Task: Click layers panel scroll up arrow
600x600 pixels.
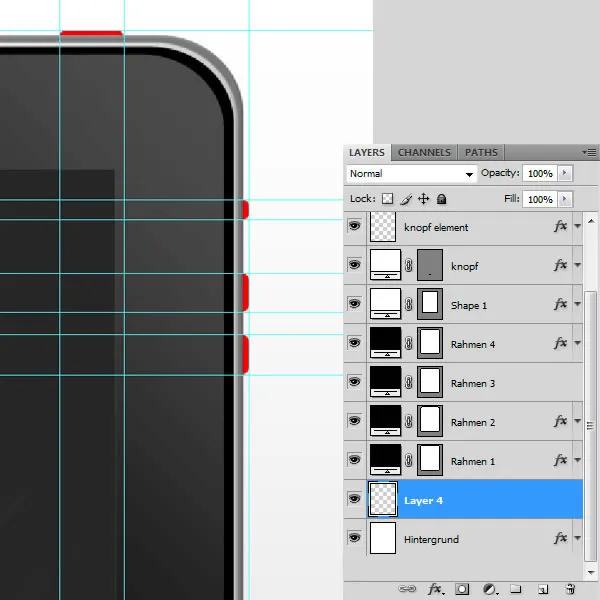Action: click(x=591, y=221)
